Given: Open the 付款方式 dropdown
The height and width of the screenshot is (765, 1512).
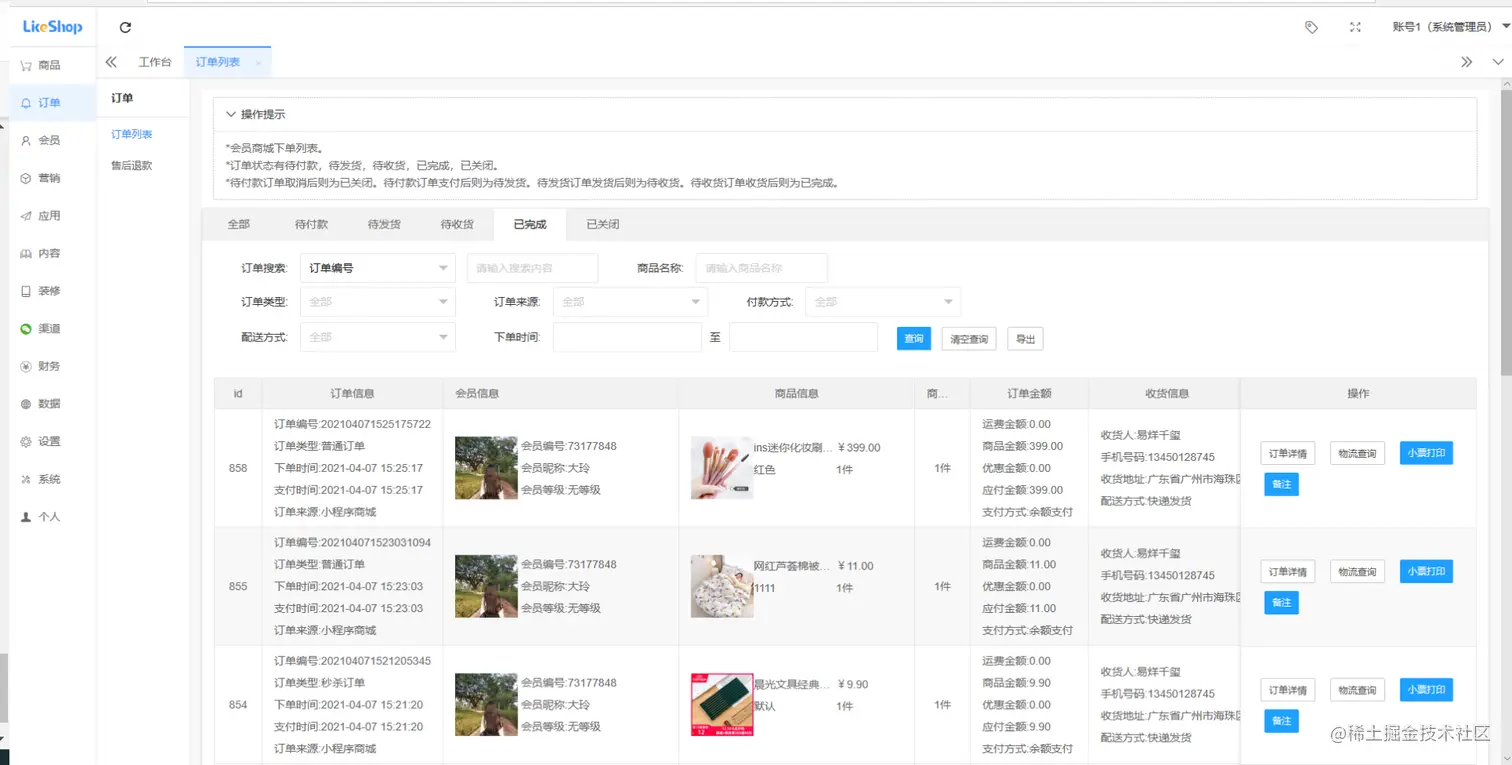Looking at the screenshot, I should click(x=883, y=302).
